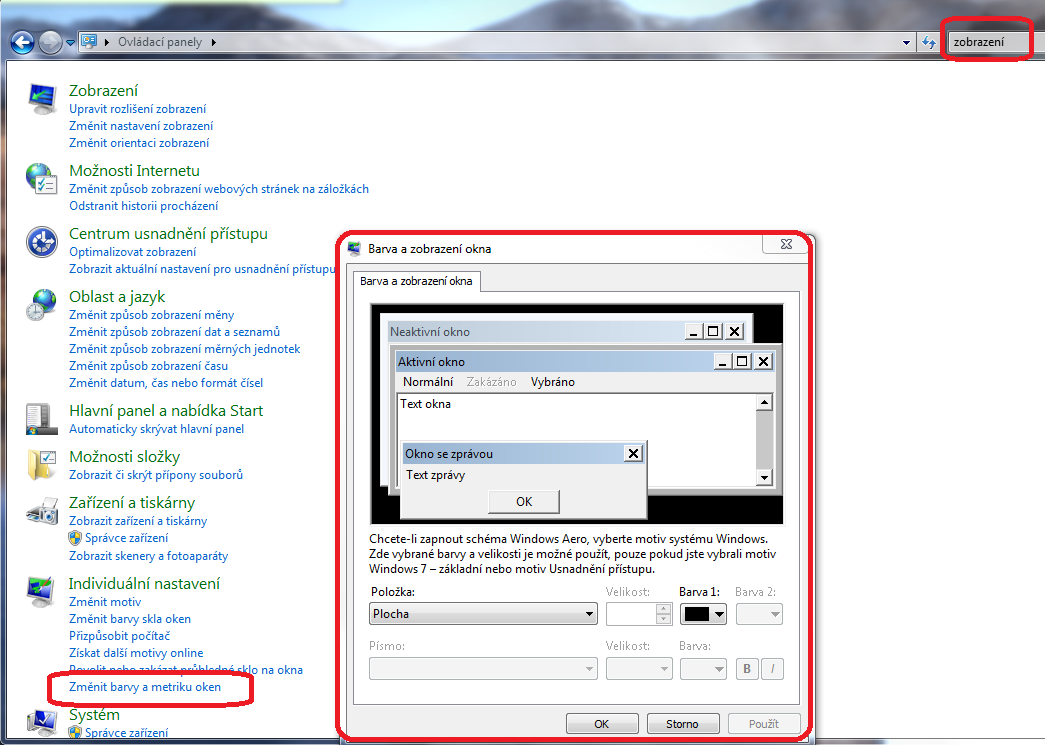Open the address bar history dropdown arrow
Viewport: 1045px width, 745px height.
tap(906, 43)
